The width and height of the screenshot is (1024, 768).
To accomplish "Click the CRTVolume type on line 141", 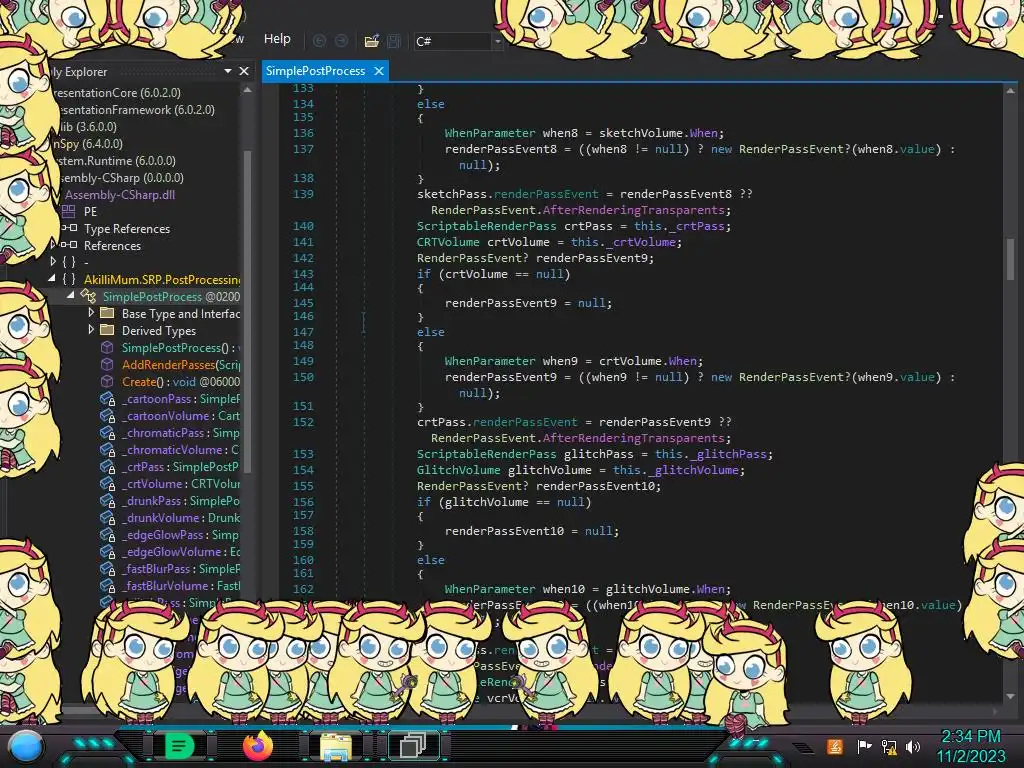I will [448, 242].
